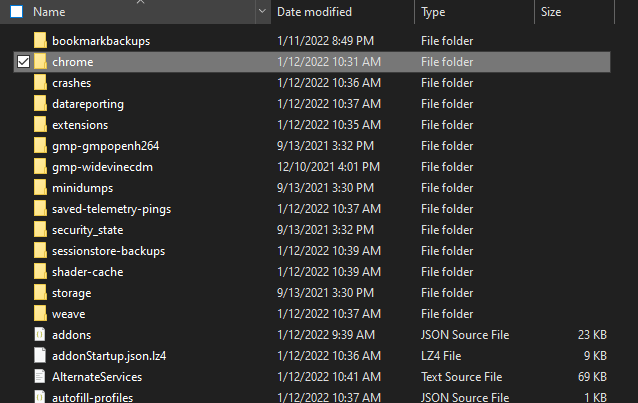Select the crashes folder icon
This screenshot has height=403, width=638.
[x=40, y=83]
